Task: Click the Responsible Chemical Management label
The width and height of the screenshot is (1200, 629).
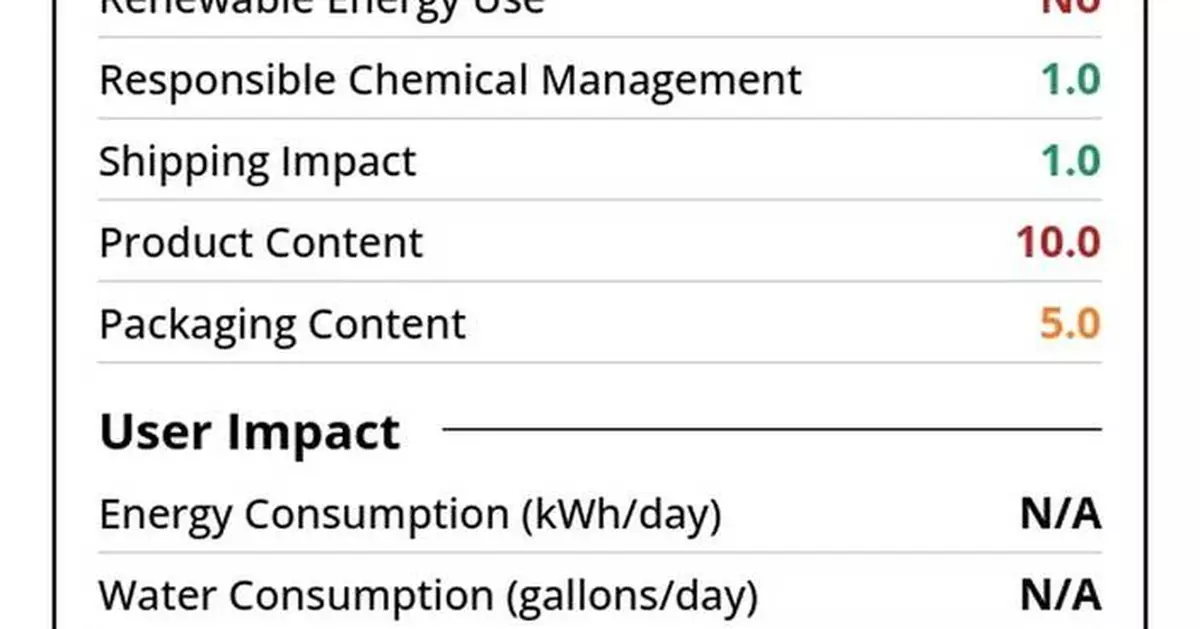Action: tap(450, 80)
